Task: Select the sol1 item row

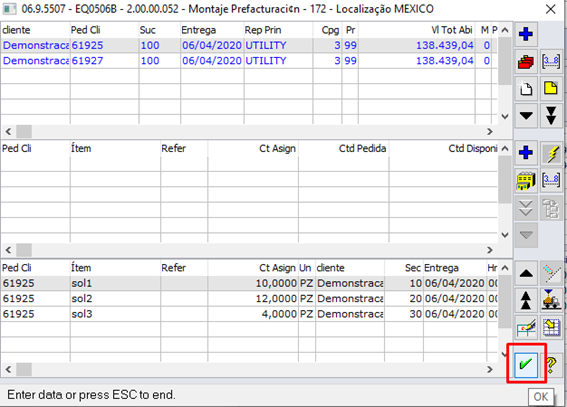Action: tap(249, 283)
